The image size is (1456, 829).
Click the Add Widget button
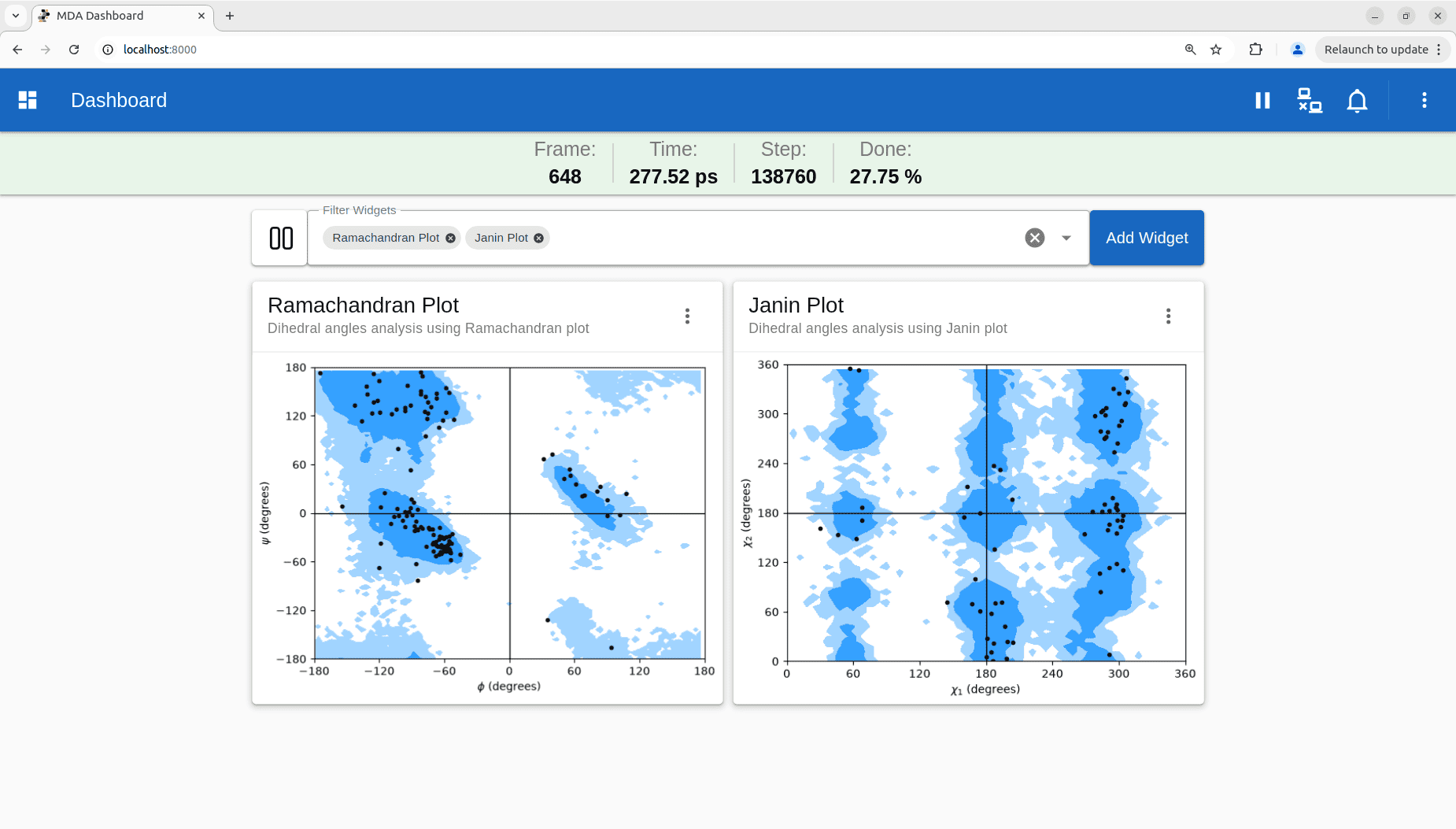[x=1147, y=238]
